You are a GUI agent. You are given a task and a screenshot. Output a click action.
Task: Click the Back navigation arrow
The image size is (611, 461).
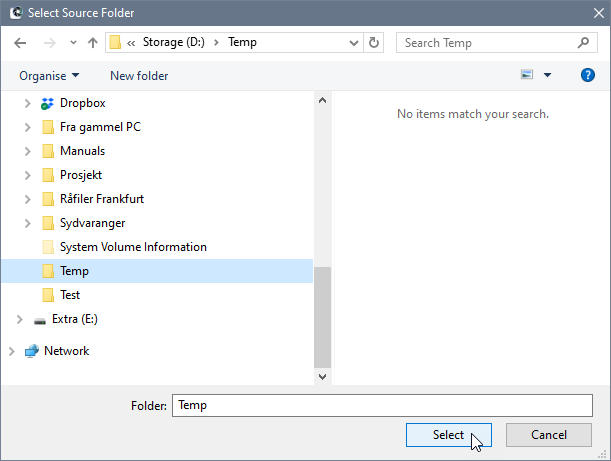pos(20,43)
